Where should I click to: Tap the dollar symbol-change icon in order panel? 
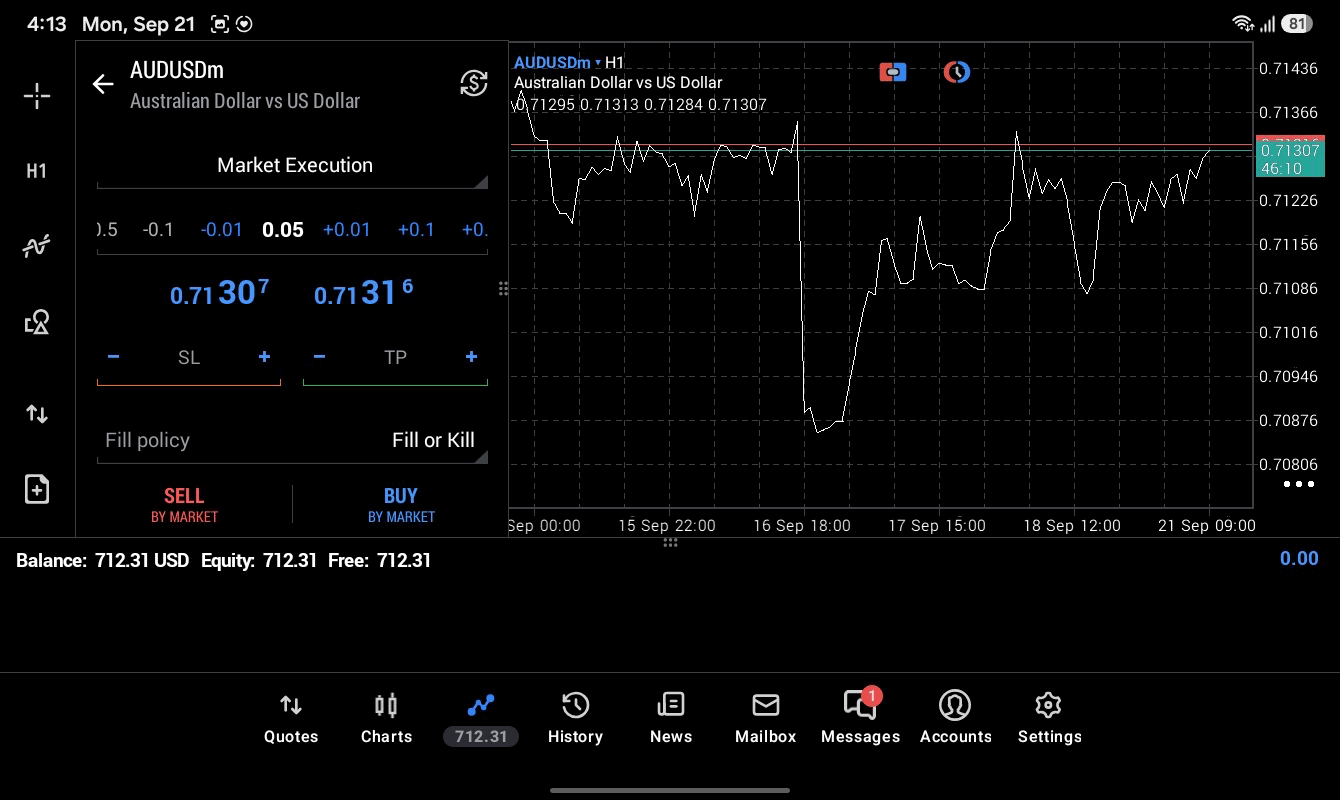click(x=474, y=83)
